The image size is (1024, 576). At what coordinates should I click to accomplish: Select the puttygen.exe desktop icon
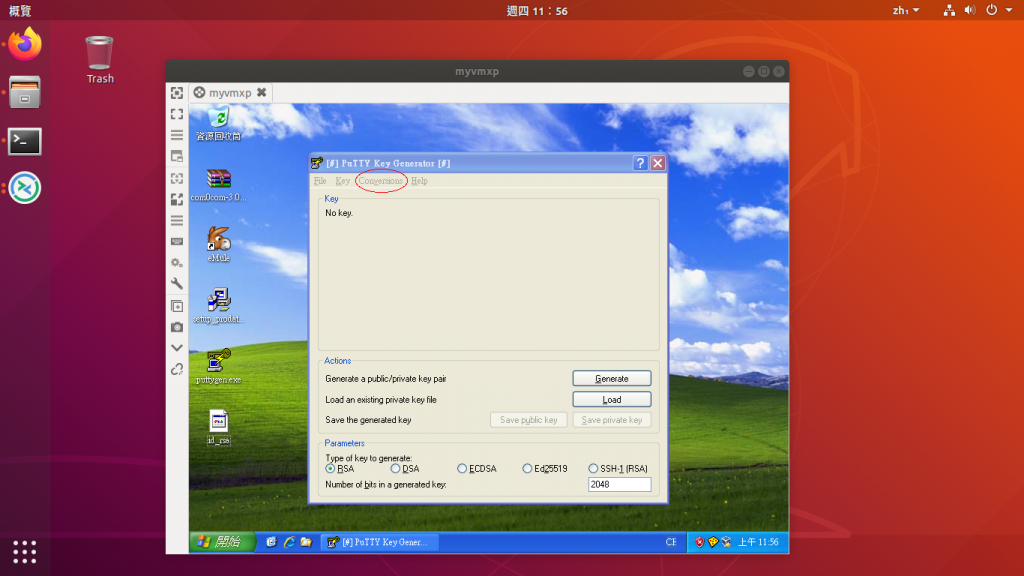(x=219, y=366)
